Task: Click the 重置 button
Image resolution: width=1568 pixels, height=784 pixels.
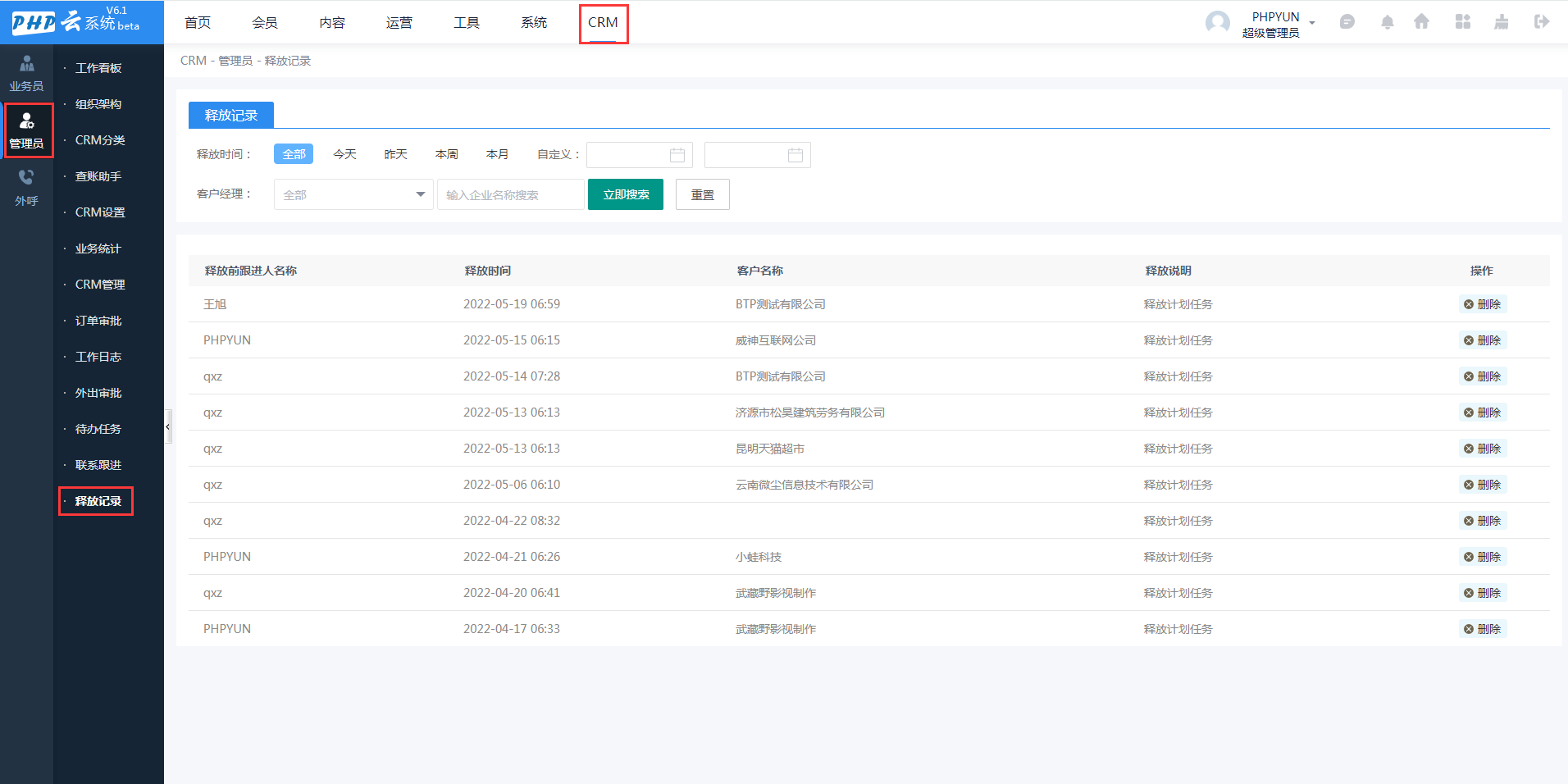Action: click(703, 194)
